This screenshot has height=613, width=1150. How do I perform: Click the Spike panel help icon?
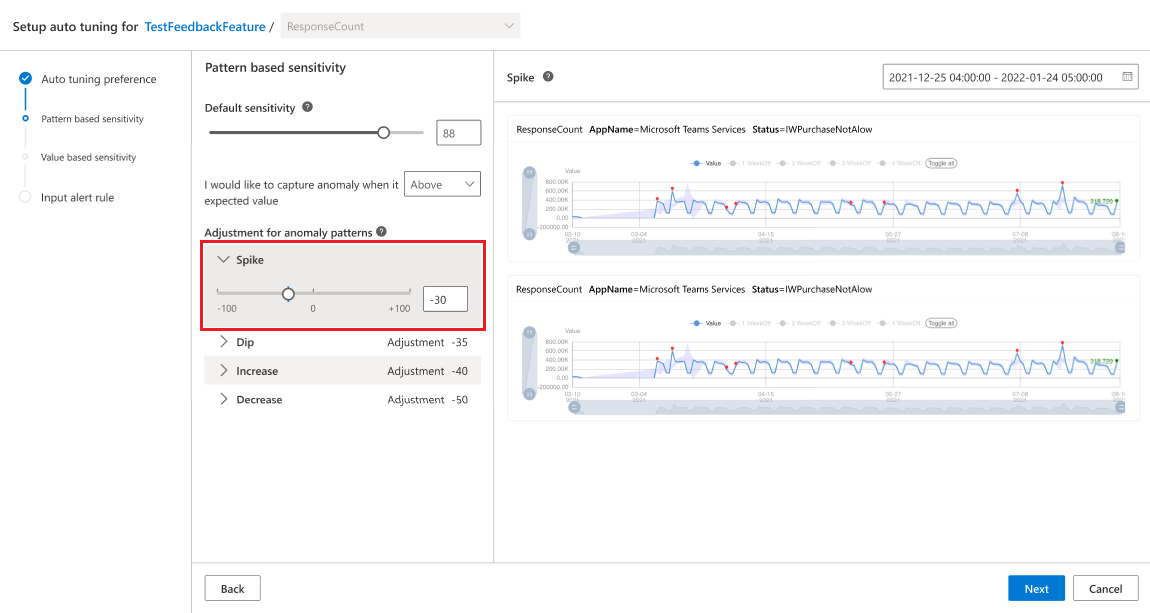pos(548,76)
